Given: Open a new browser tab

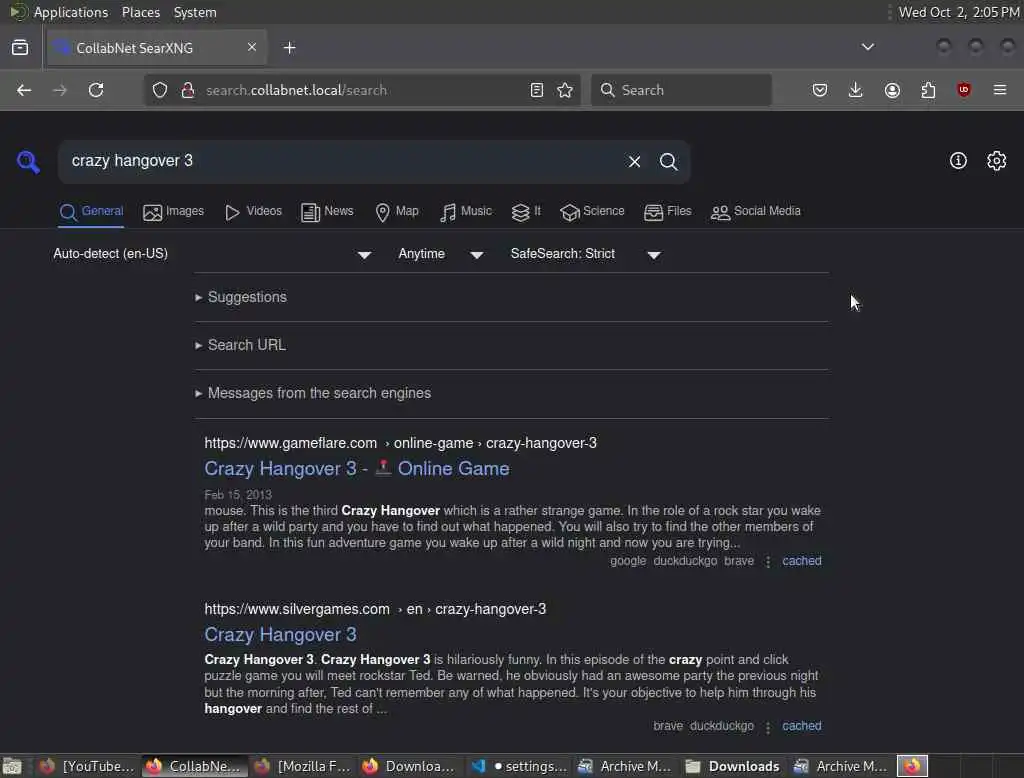Looking at the screenshot, I should coord(290,48).
